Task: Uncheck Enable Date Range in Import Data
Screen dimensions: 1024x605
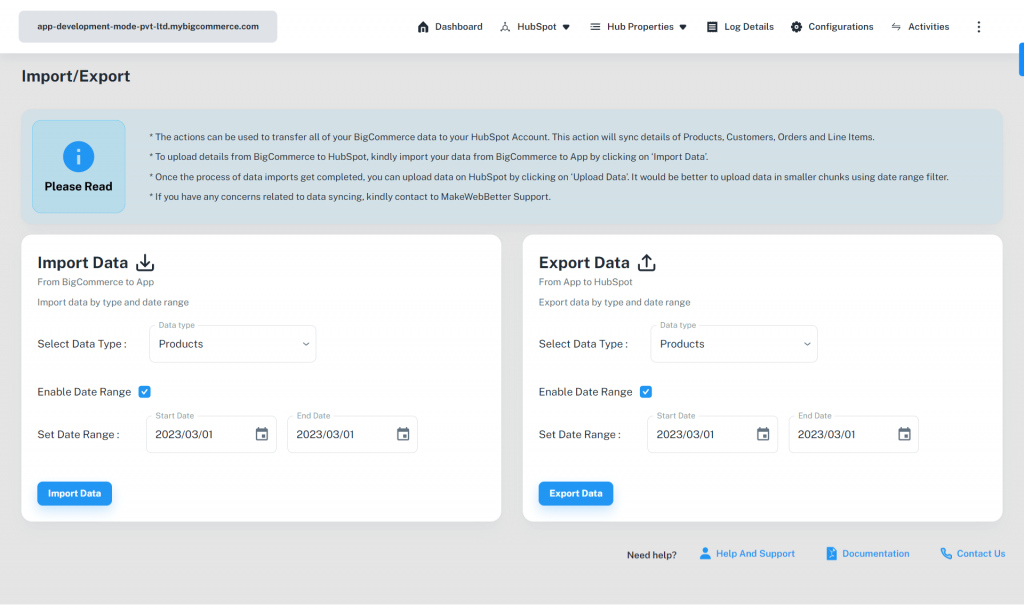Action: point(144,392)
